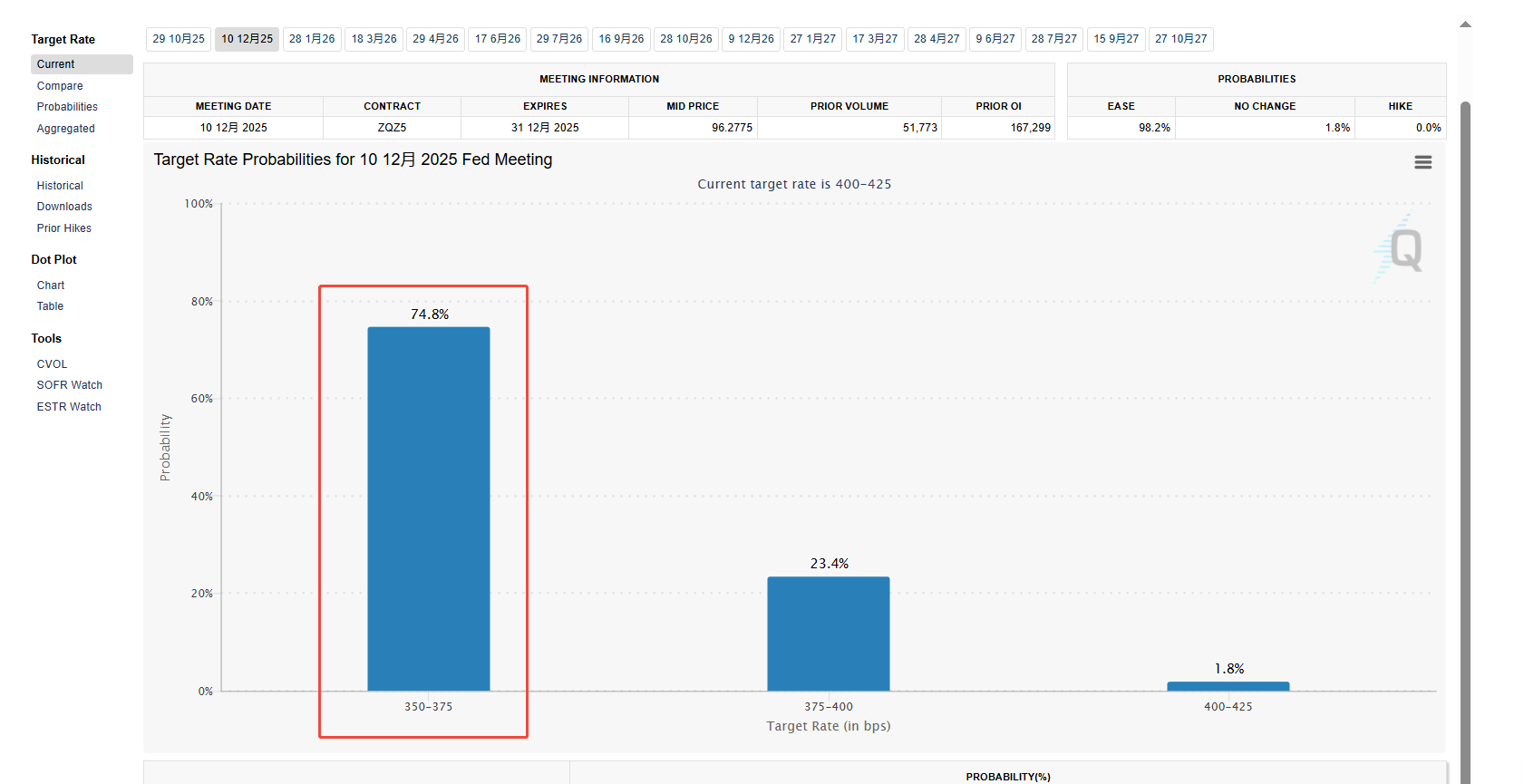Switch to the 28 1月26 meeting tab
The height and width of the screenshot is (784, 1524).
[x=312, y=39]
